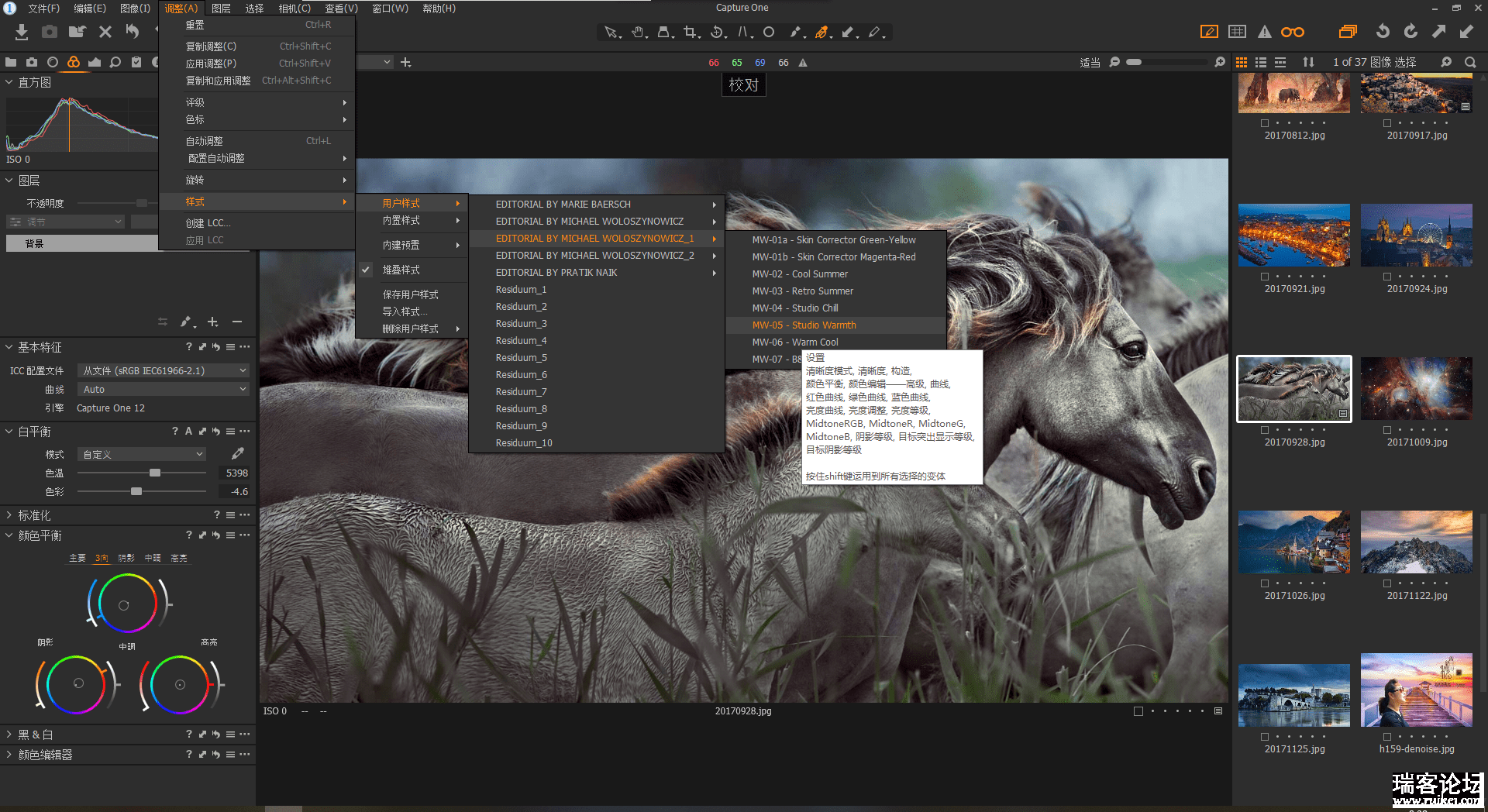Click the Import images download-arrow icon

pyautogui.click(x=22, y=32)
